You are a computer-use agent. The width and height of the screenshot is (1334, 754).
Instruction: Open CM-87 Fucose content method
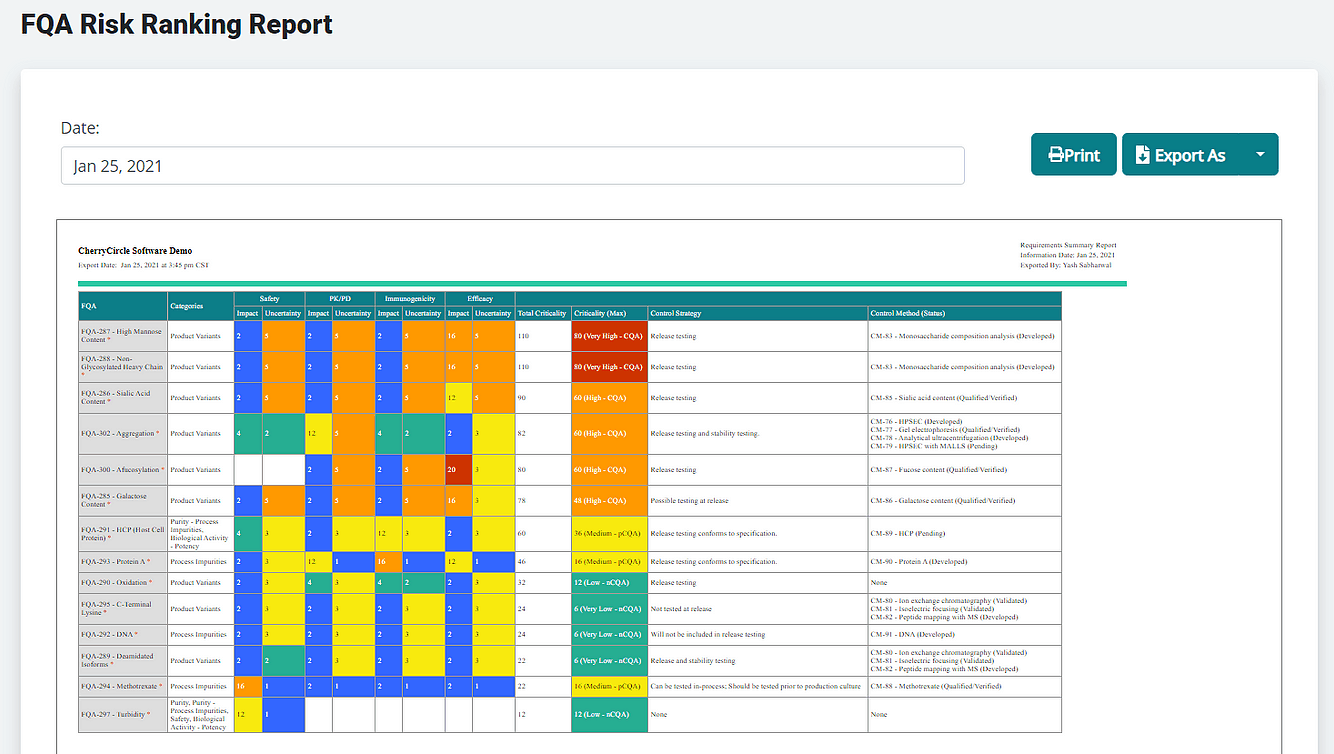pos(940,468)
